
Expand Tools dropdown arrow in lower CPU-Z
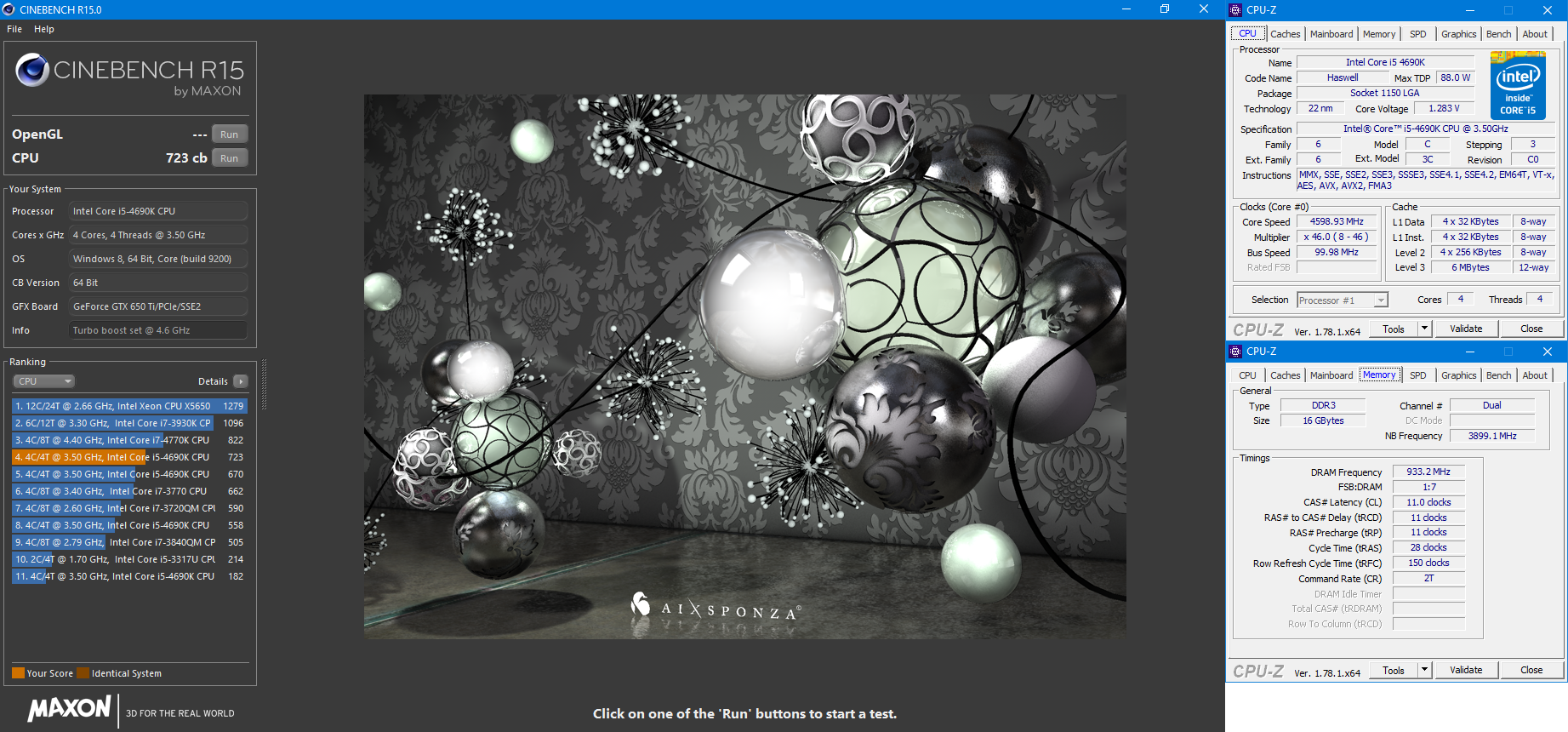tap(1424, 670)
